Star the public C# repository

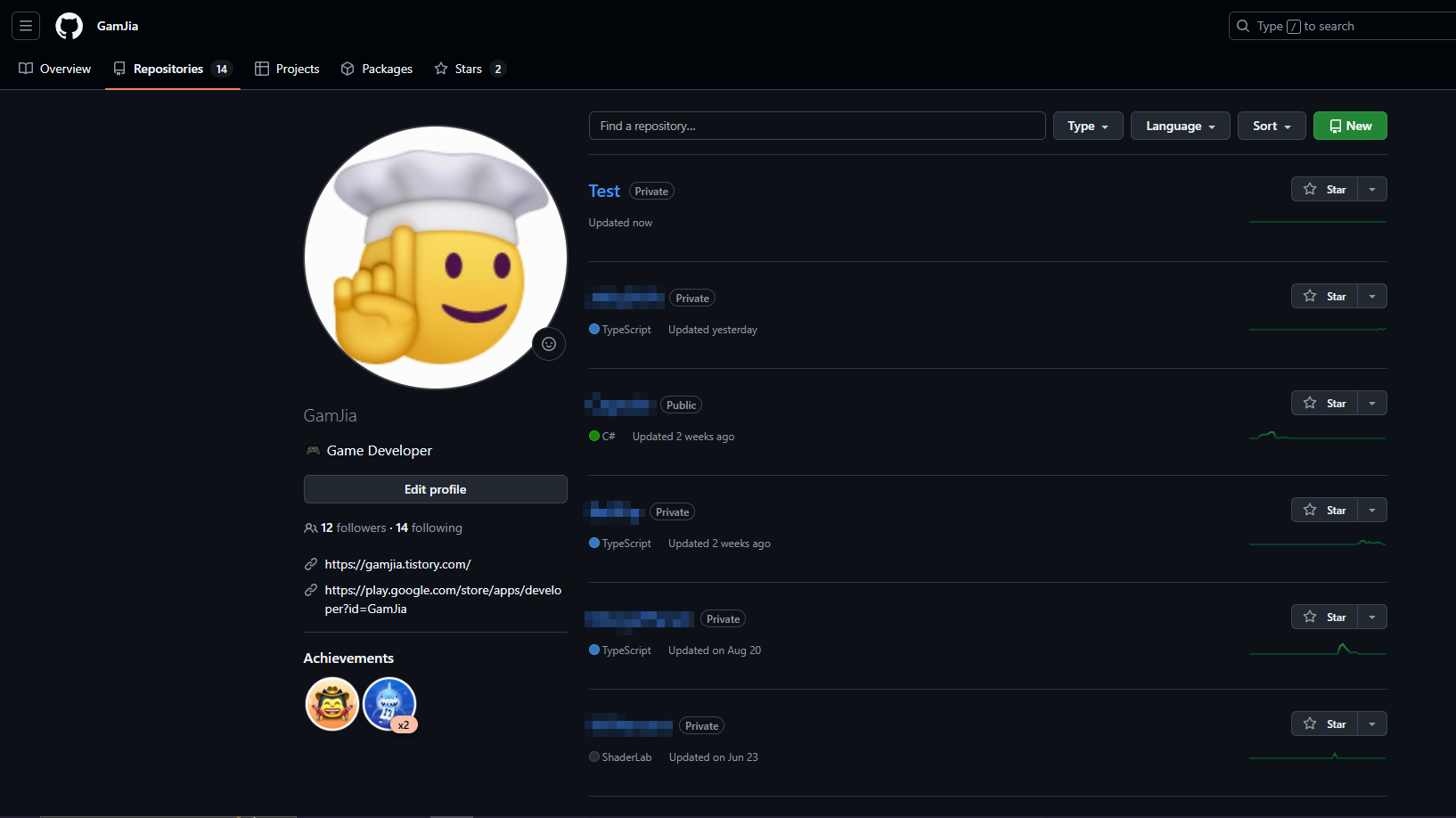coord(1324,403)
